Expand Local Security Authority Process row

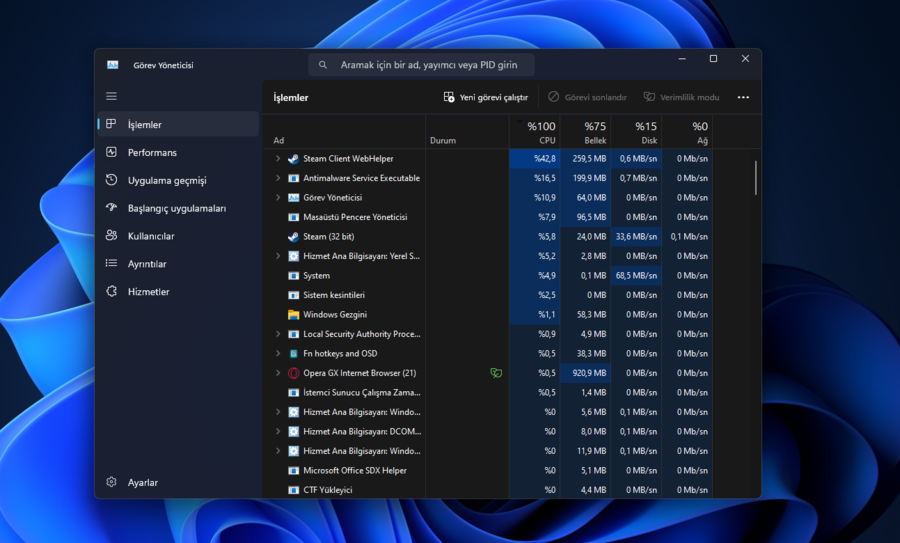tap(278, 334)
